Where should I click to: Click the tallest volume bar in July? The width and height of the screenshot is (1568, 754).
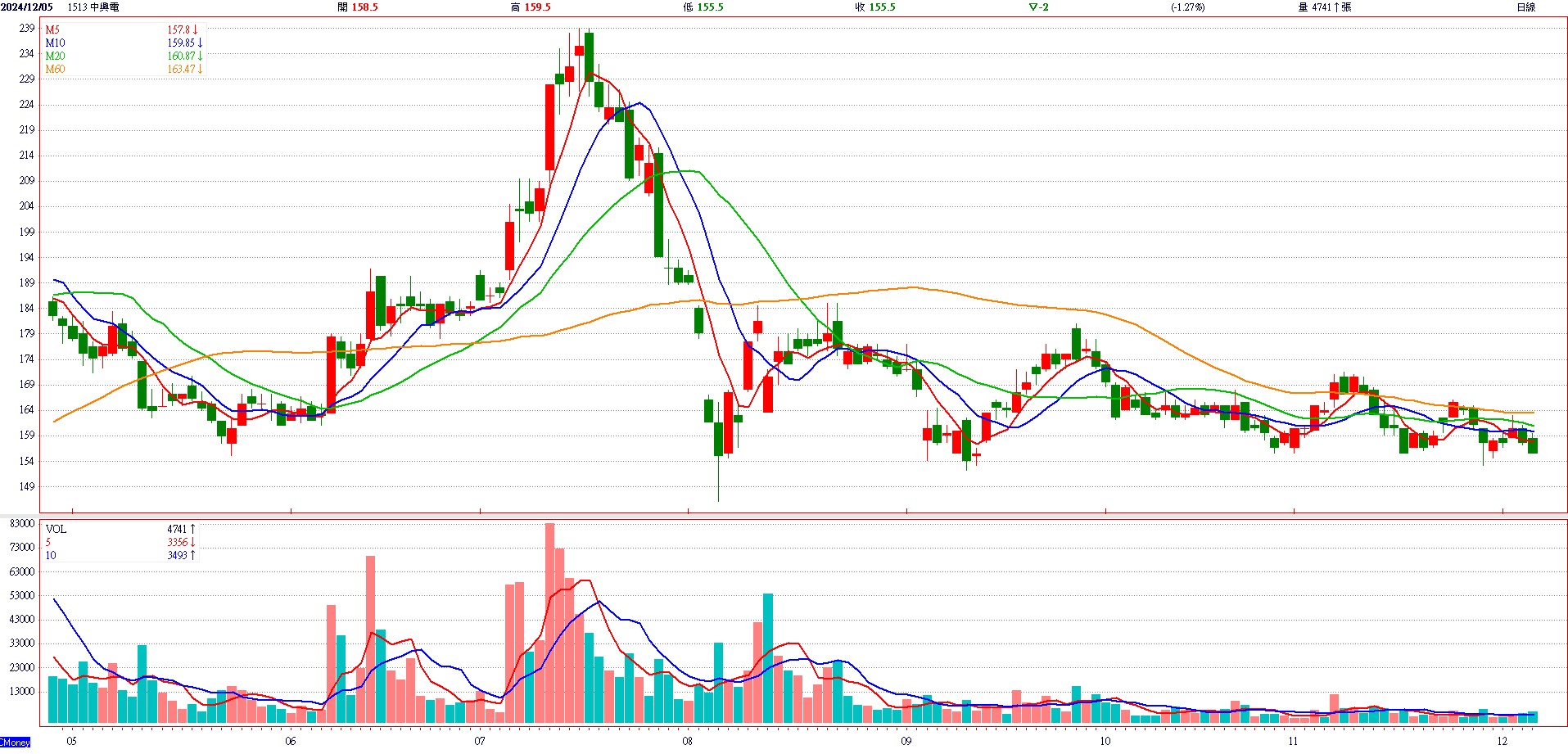pyautogui.click(x=549, y=623)
